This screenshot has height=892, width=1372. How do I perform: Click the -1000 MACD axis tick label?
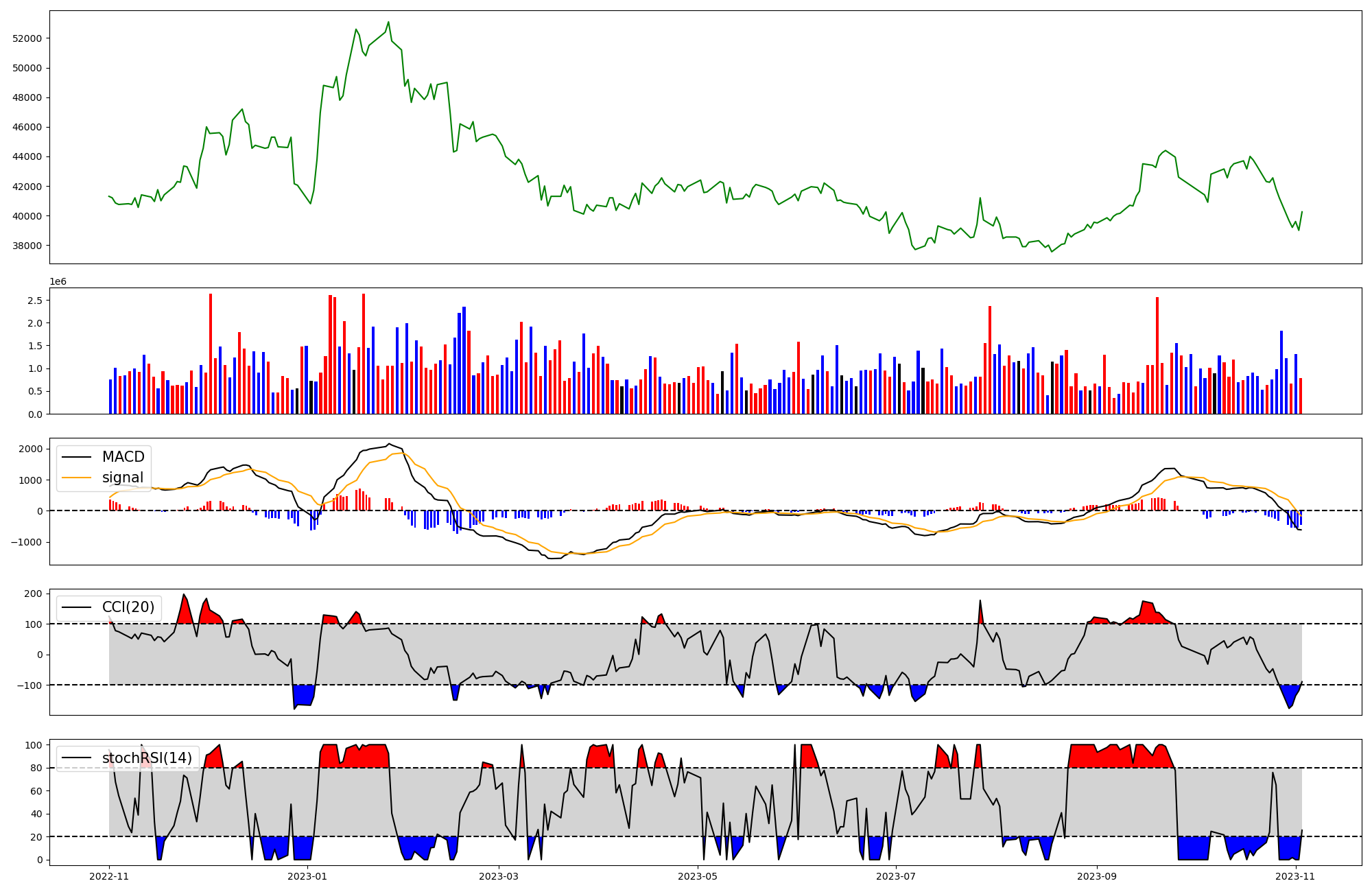point(26,542)
